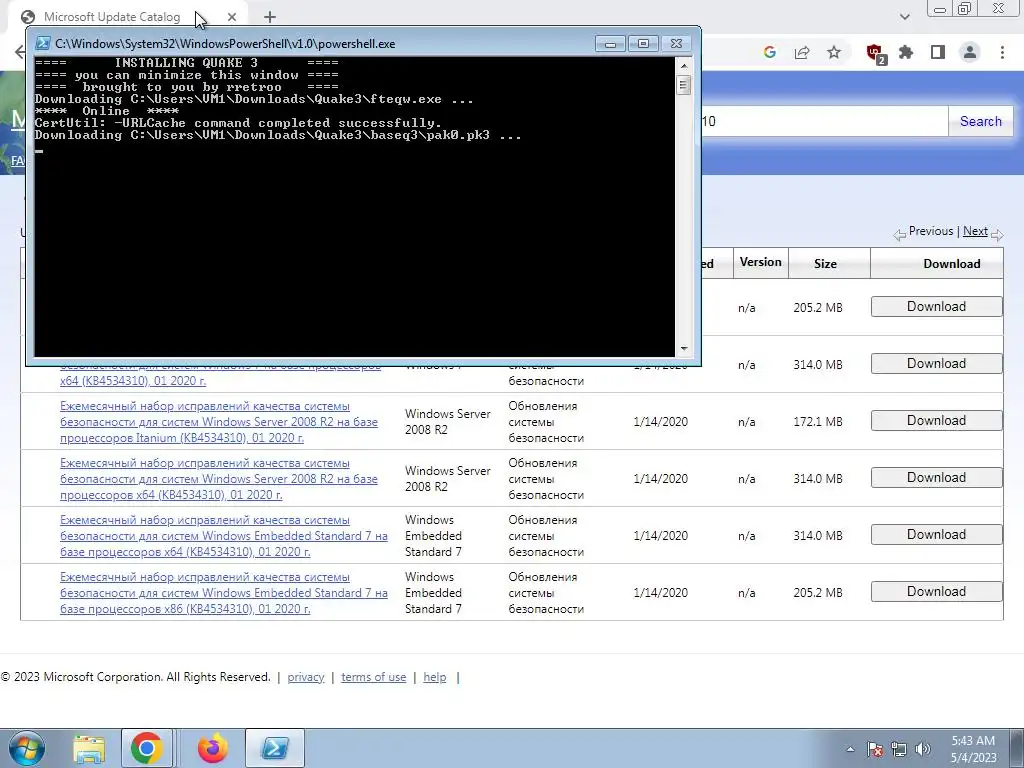The height and width of the screenshot is (768, 1024).
Task: Click the share page icon in Chrome
Action: [x=802, y=52]
